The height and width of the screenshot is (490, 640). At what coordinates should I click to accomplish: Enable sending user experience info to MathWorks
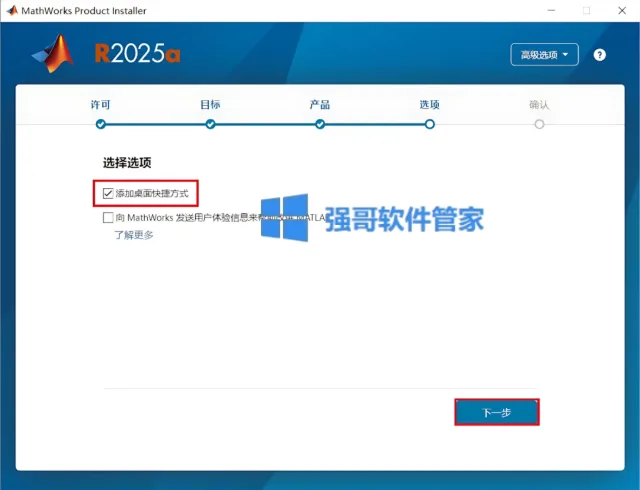tap(108, 217)
